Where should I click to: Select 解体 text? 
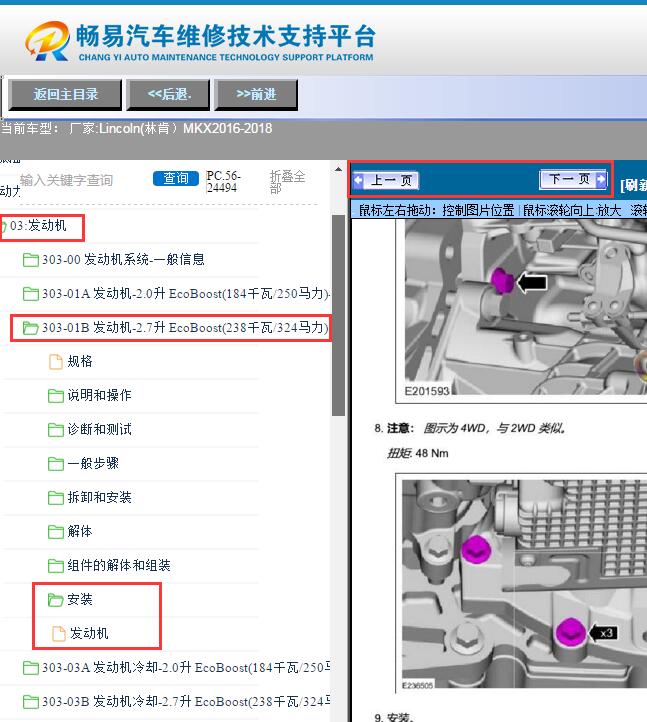pos(80,531)
